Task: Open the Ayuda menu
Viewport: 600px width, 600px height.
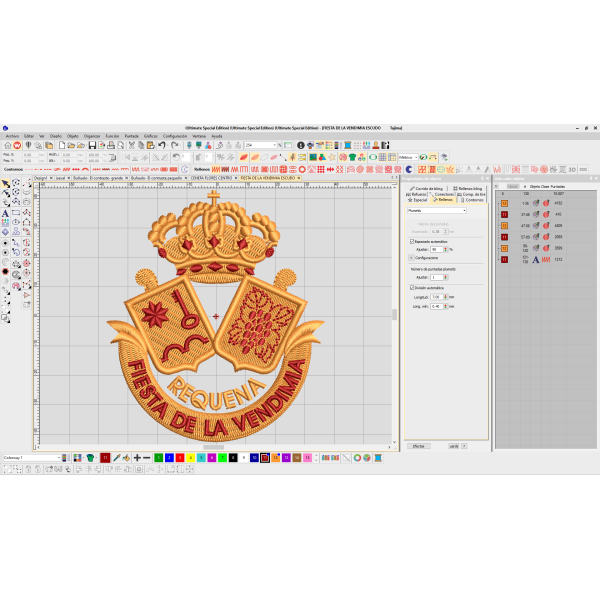Action: click(217, 135)
